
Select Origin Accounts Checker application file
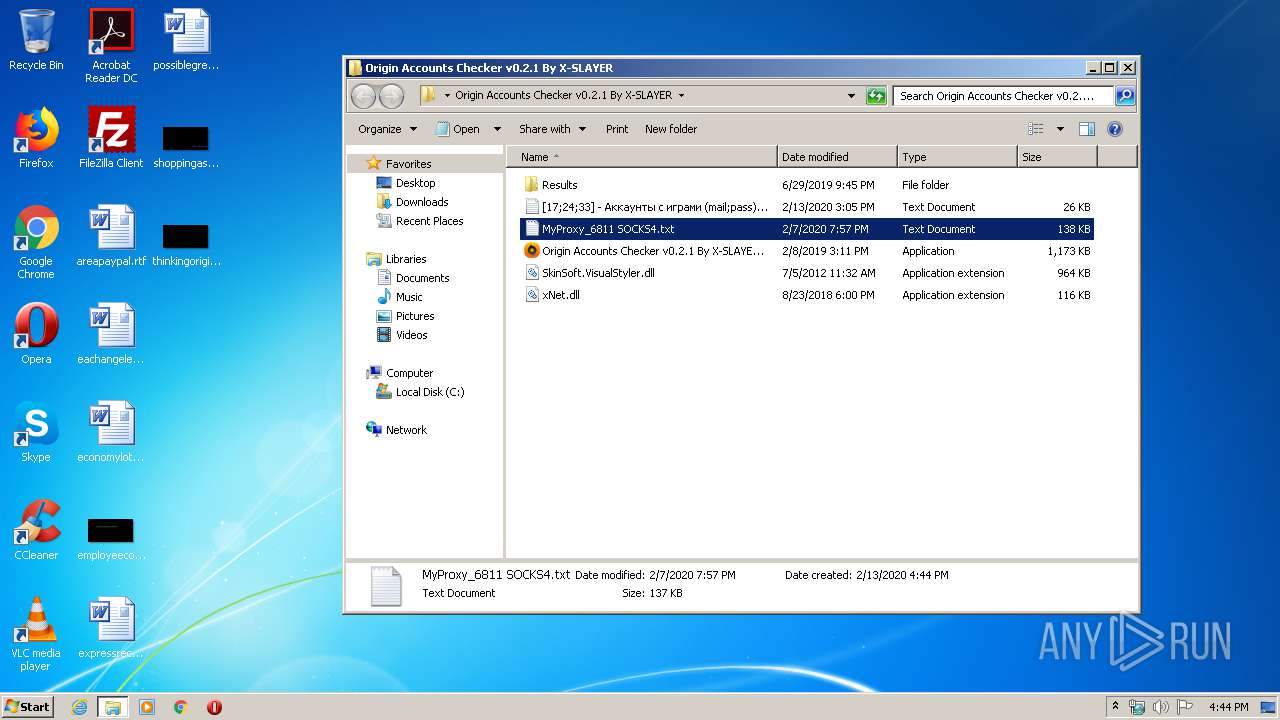pyautogui.click(x=807, y=251)
